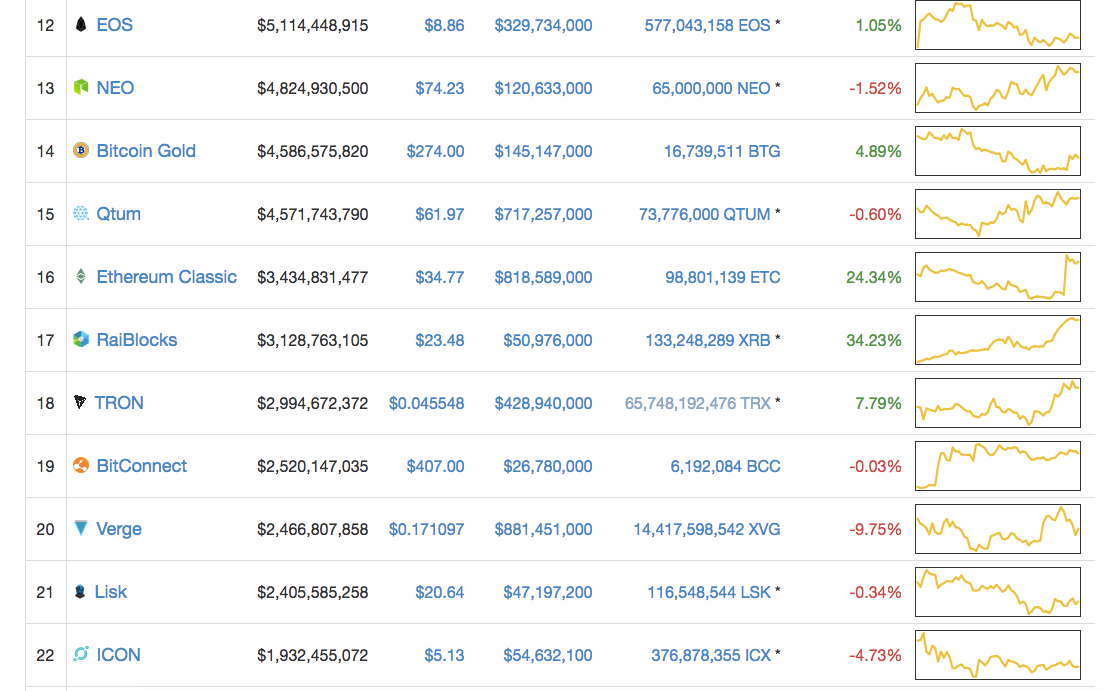Click Ethereum Classic price $34.77

click(440, 277)
